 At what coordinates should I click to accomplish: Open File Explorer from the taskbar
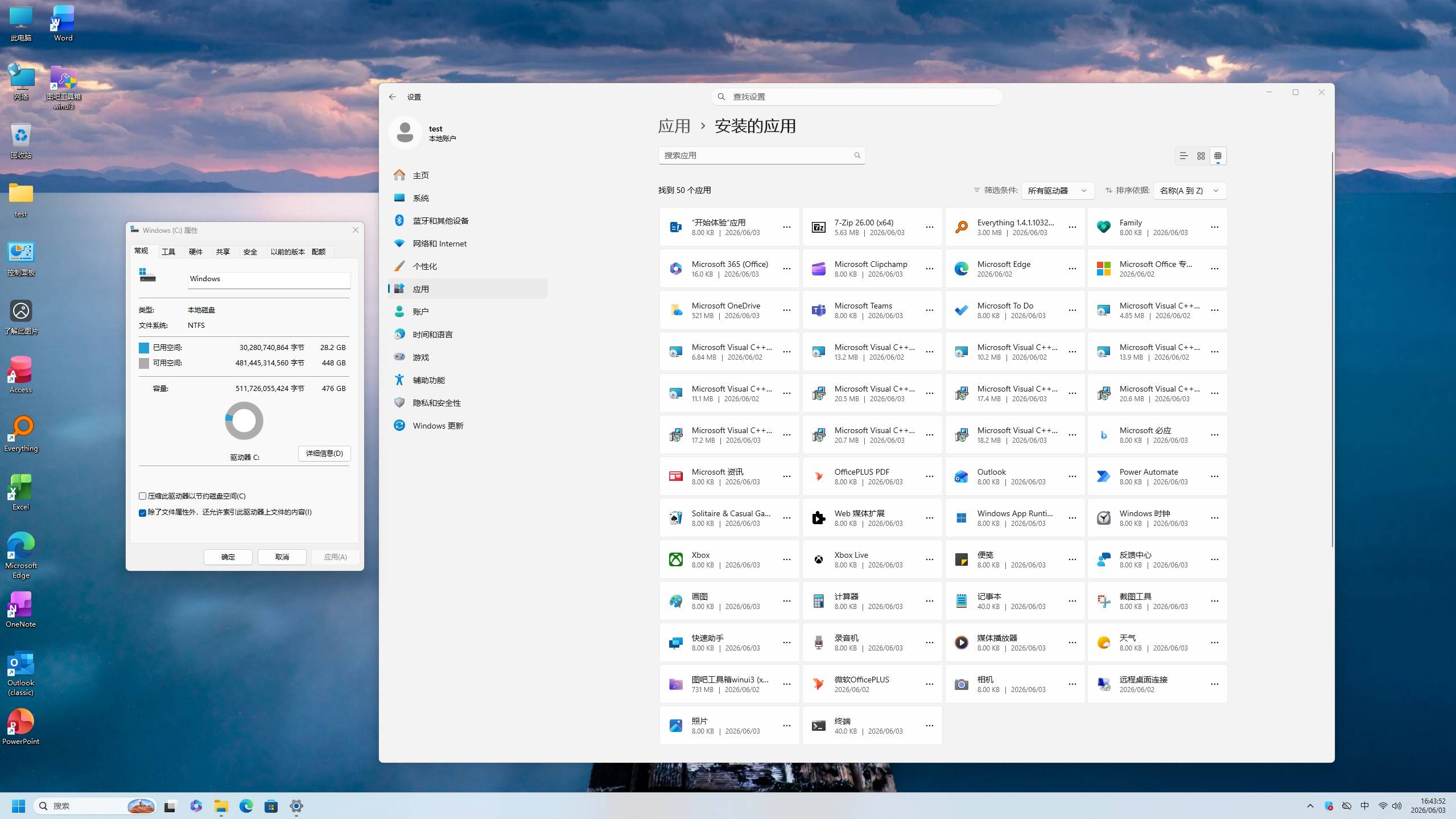(x=221, y=806)
